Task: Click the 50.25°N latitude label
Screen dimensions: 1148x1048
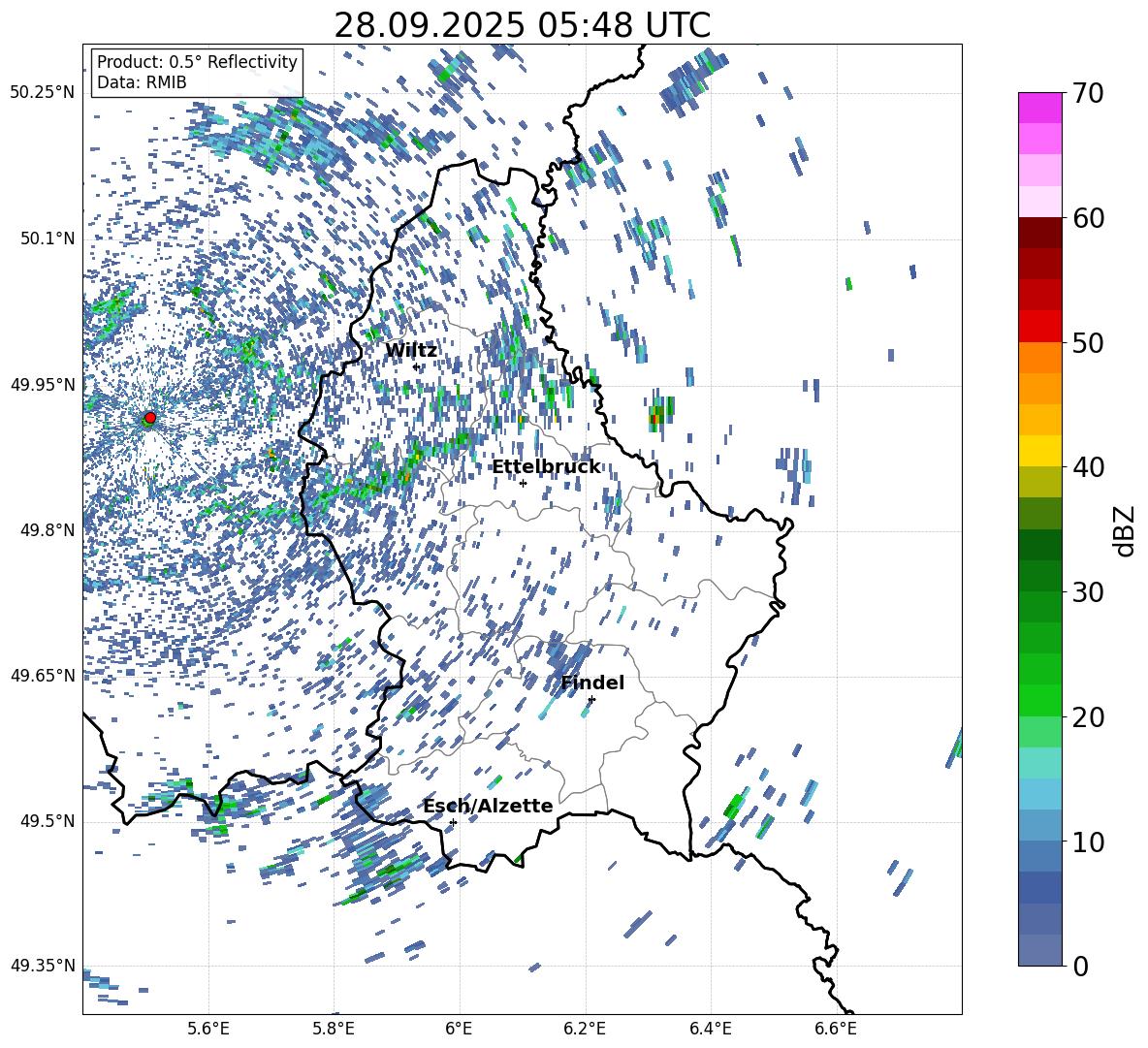Action: [43, 93]
